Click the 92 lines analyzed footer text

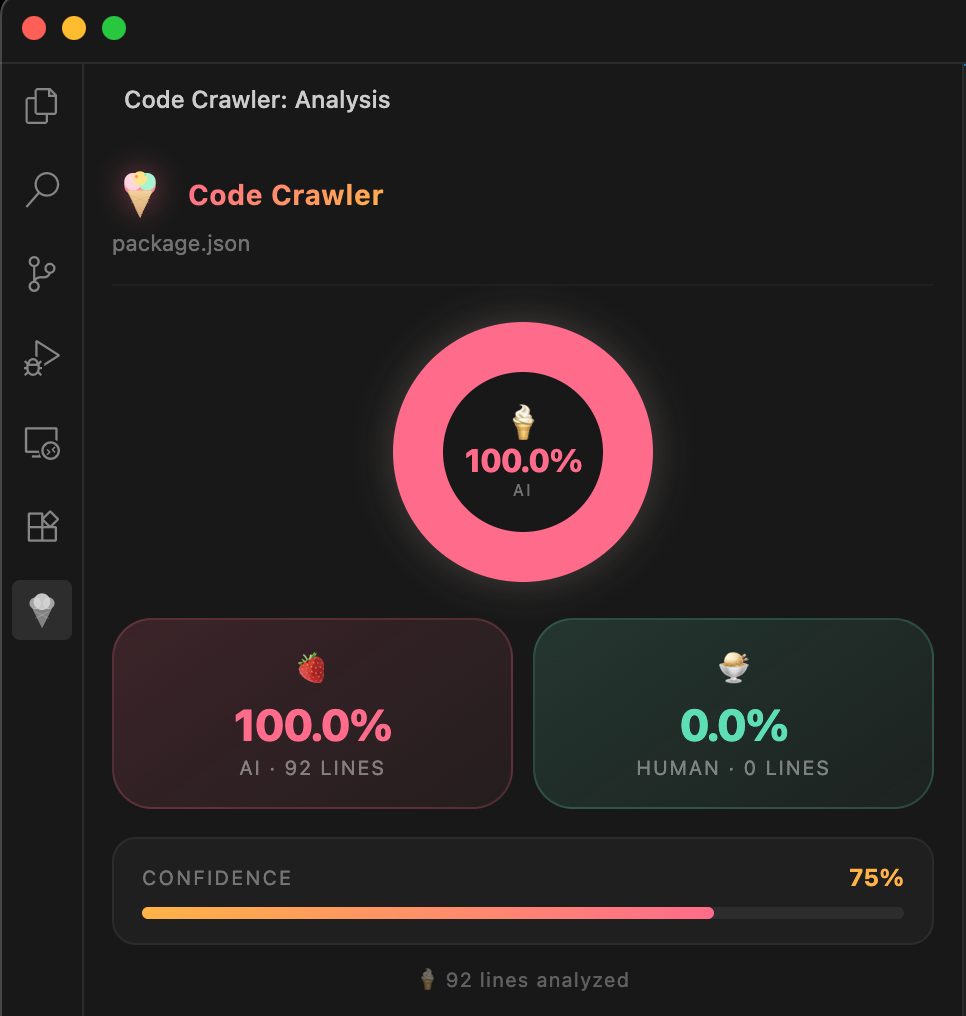pos(537,980)
